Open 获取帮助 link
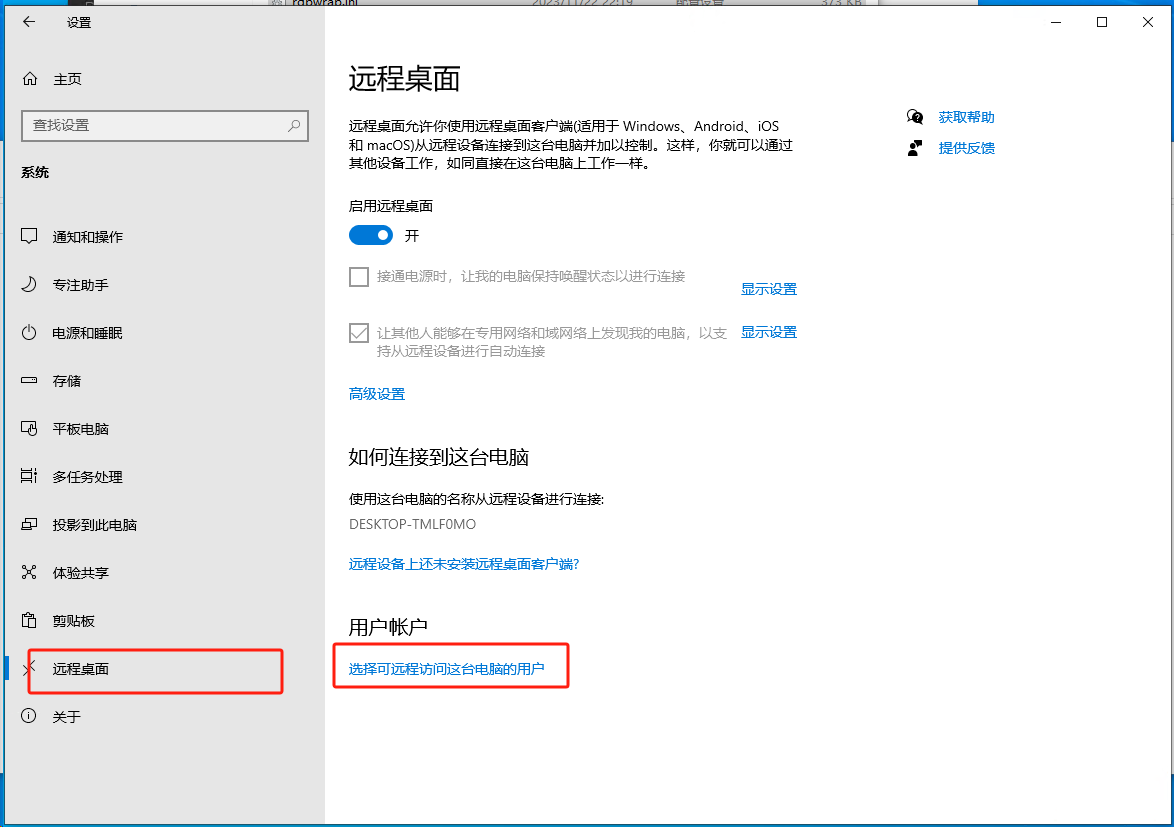This screenshot has width=1174, height=827. click(x=967, y=117)
